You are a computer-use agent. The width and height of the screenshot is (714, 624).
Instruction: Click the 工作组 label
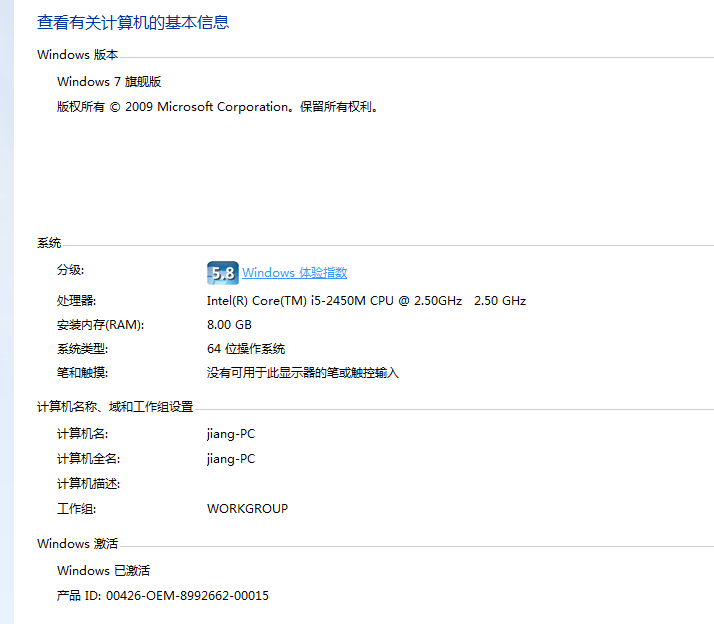[76, 509]
